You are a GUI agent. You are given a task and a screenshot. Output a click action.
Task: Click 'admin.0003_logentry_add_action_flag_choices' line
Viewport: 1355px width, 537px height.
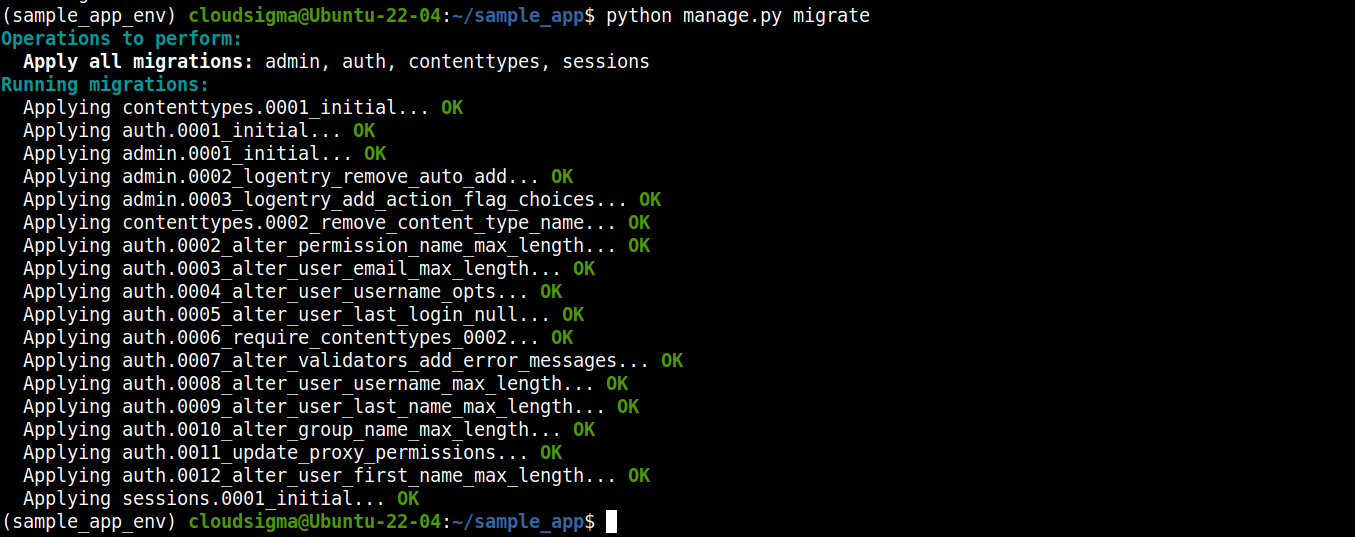(x=342, y=200)
